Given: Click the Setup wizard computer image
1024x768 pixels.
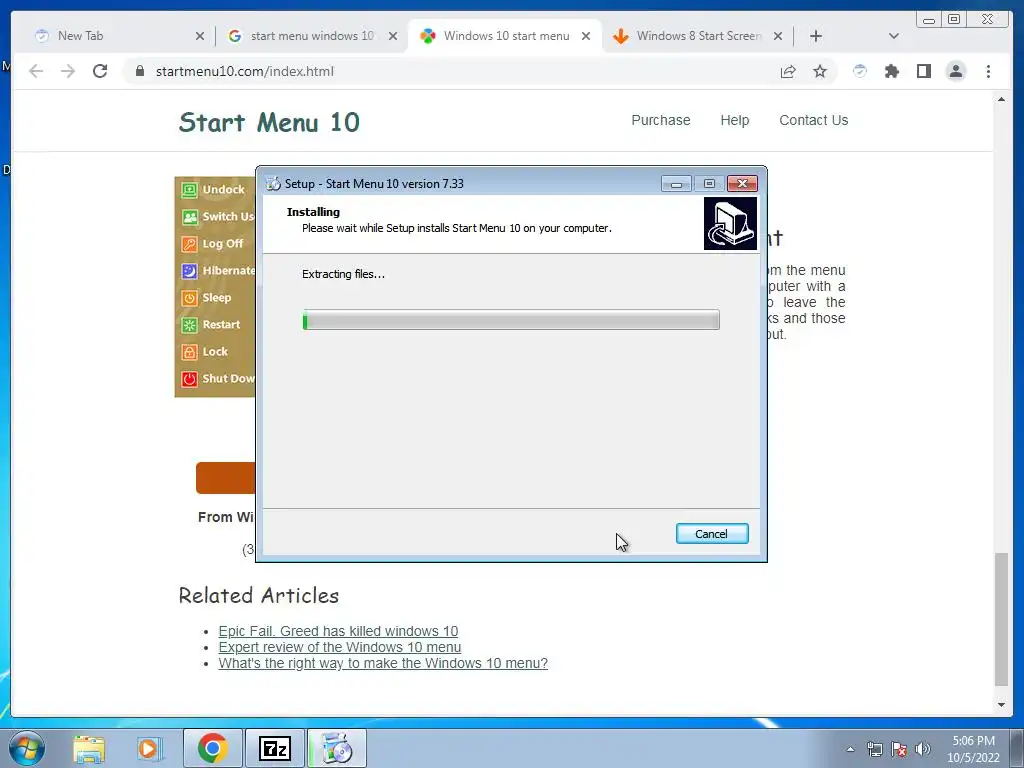Looking at the screenshot, I should tap(730, 223).
